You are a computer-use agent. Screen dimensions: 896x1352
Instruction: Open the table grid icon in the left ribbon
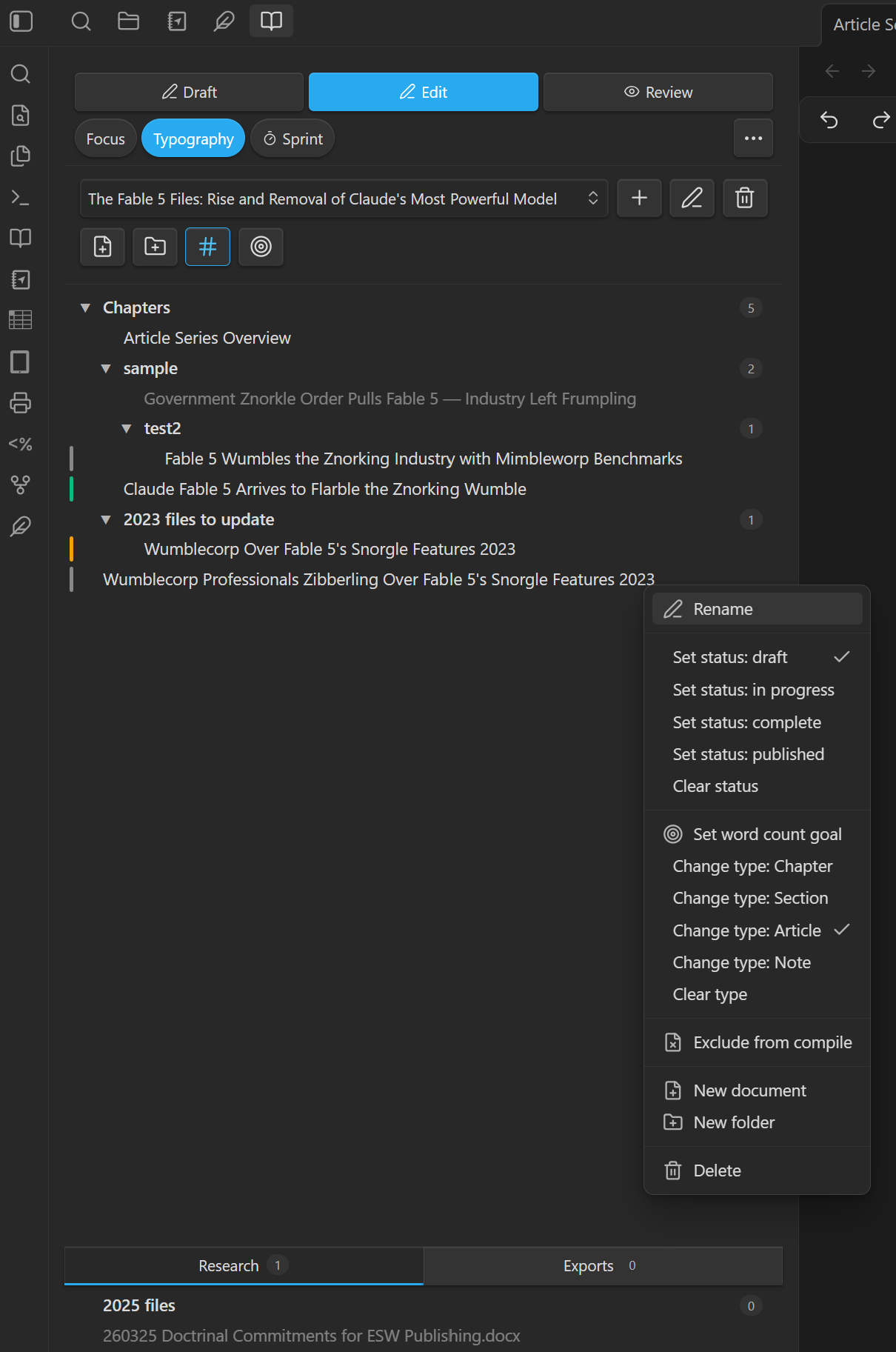click(21, 320)
